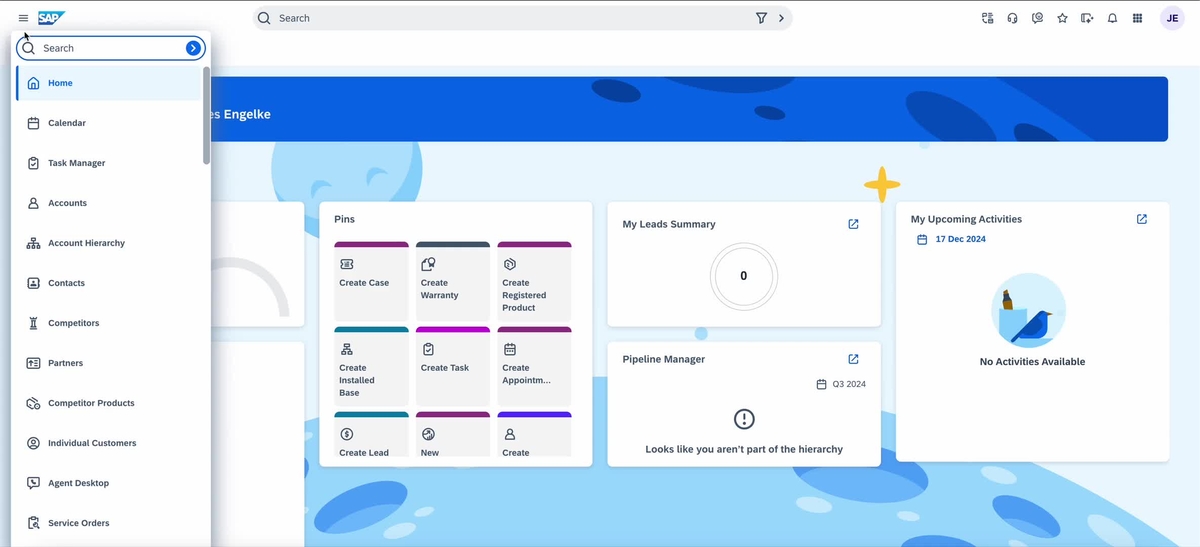The image size is (1200, 547).
Task: Click the Competitors chess piece icon
Action: [x=33, y=323]
